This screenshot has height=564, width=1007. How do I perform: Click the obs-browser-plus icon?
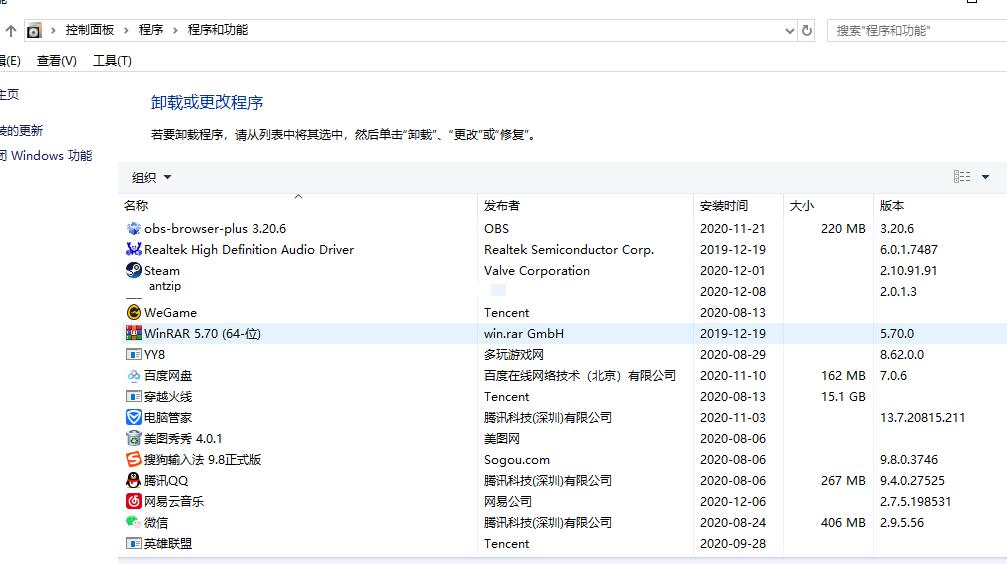[x=134, y=228]
